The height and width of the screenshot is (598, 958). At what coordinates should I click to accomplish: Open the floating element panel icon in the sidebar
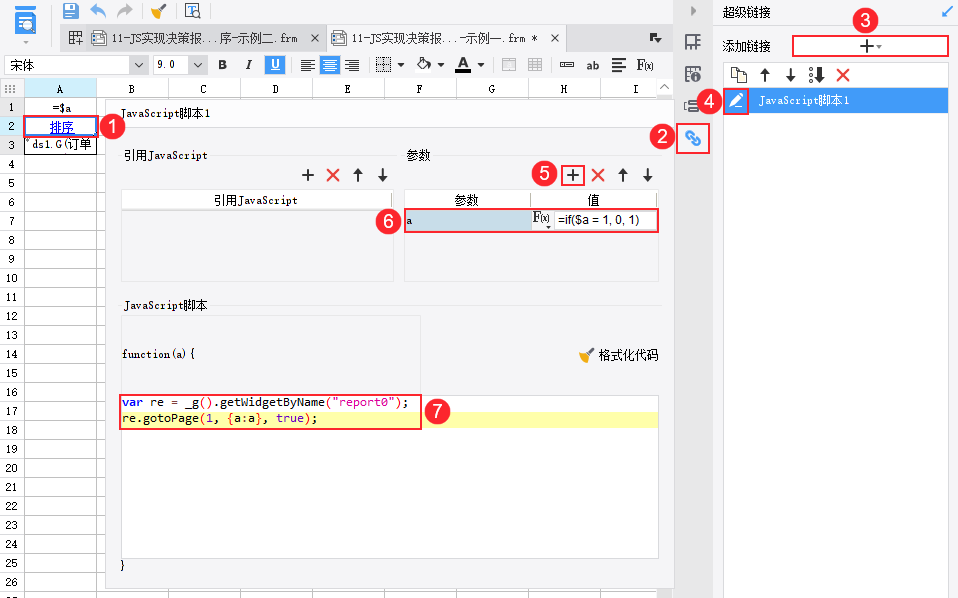[691, 106]
